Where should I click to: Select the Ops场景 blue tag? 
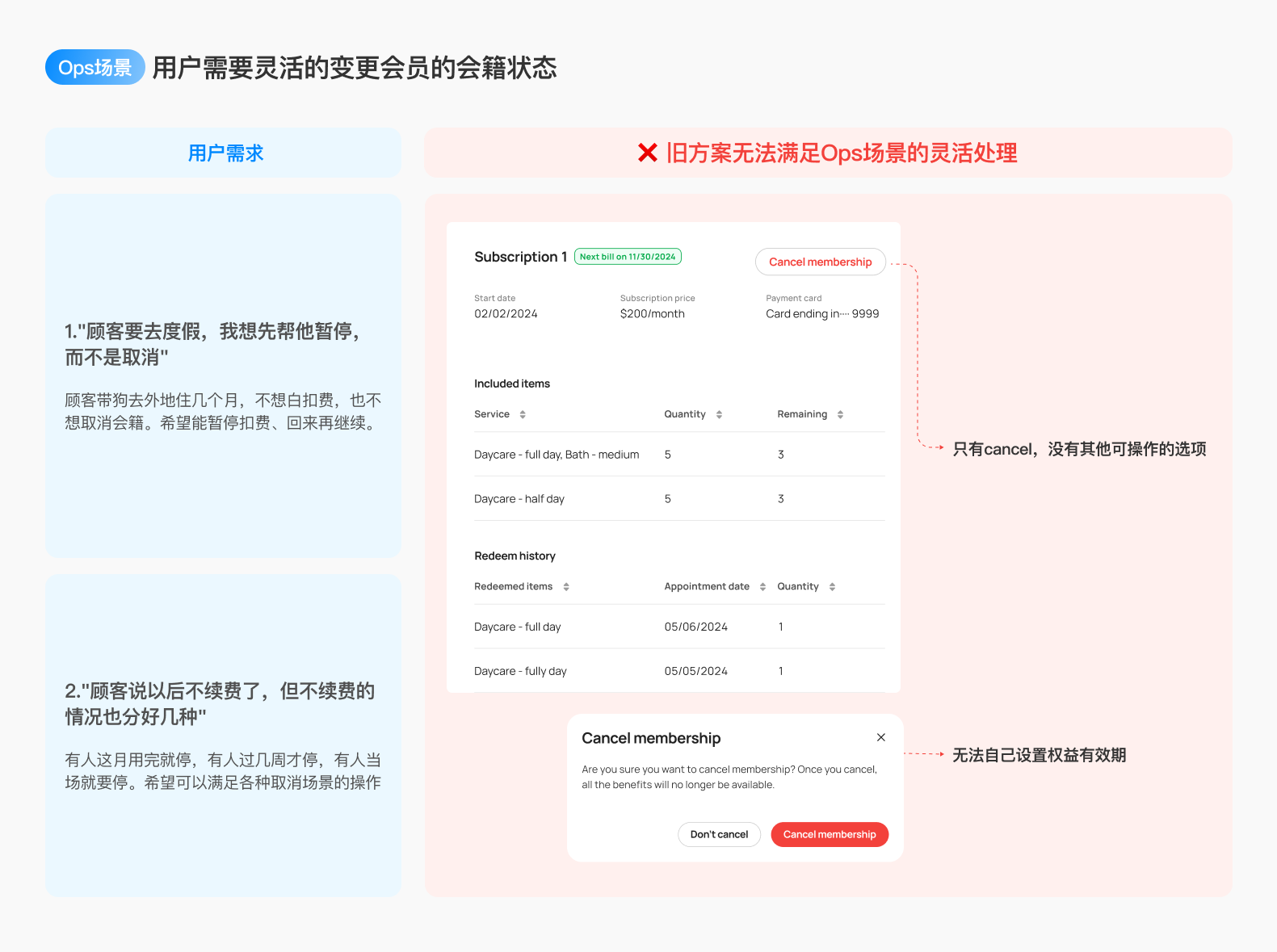pos(95,67)
